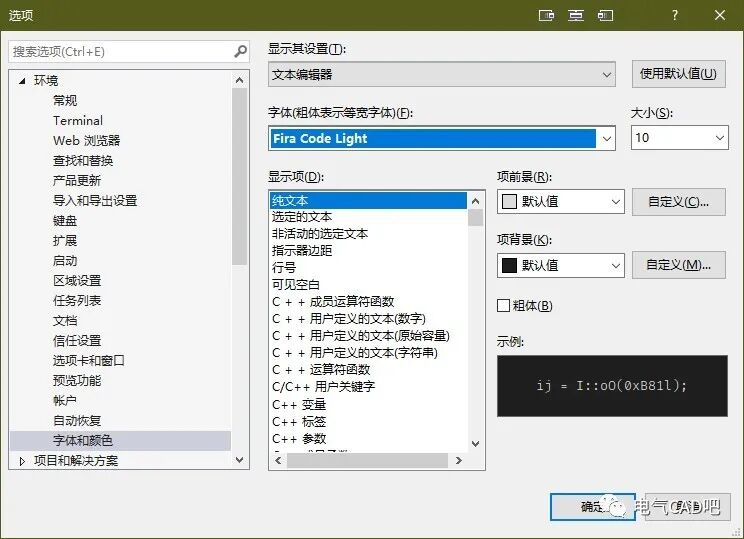The image size is (744, 539).
Task: Click display items horizontal scroll-right arrow
Action: 458,460
